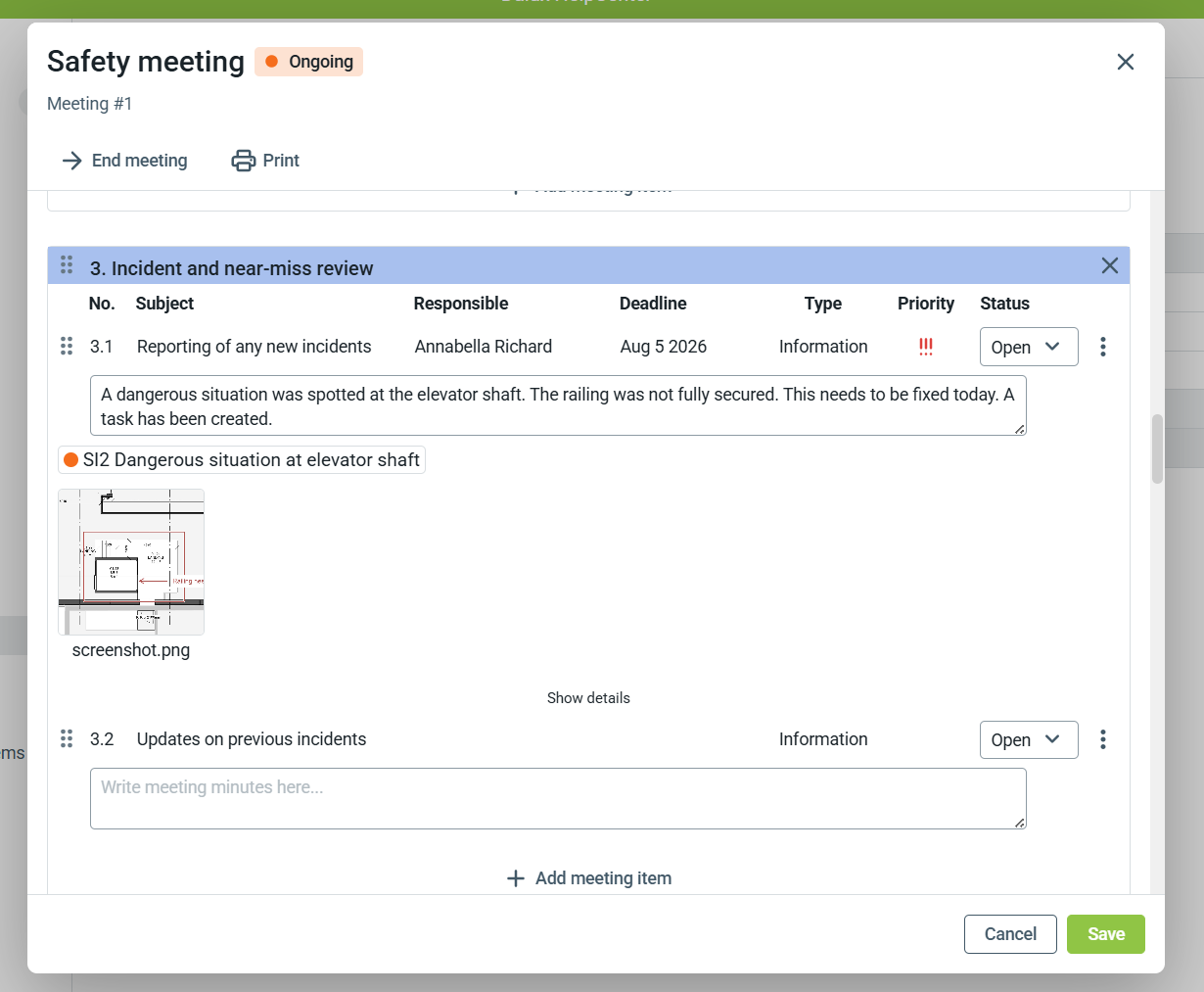Click Add meeting item under 3.2
The height and width of the screenshot is (992, 1204).
pos(588,878)
